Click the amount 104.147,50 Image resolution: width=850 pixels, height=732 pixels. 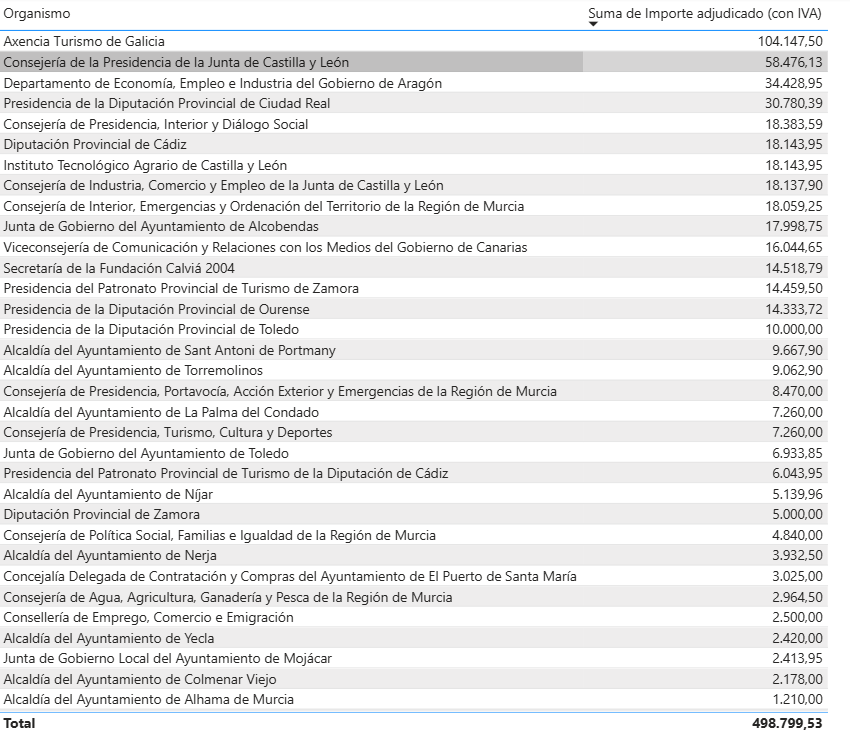point(790,41)
